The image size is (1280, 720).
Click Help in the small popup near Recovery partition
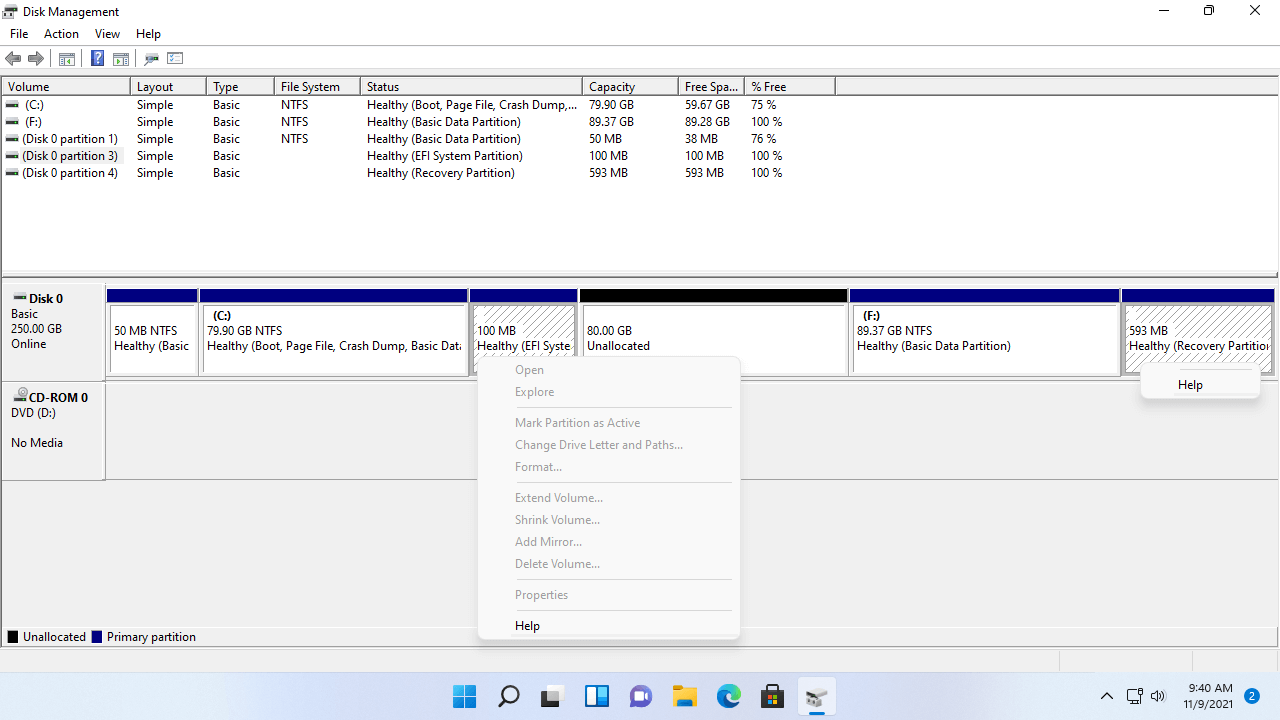pos(1190,385)
